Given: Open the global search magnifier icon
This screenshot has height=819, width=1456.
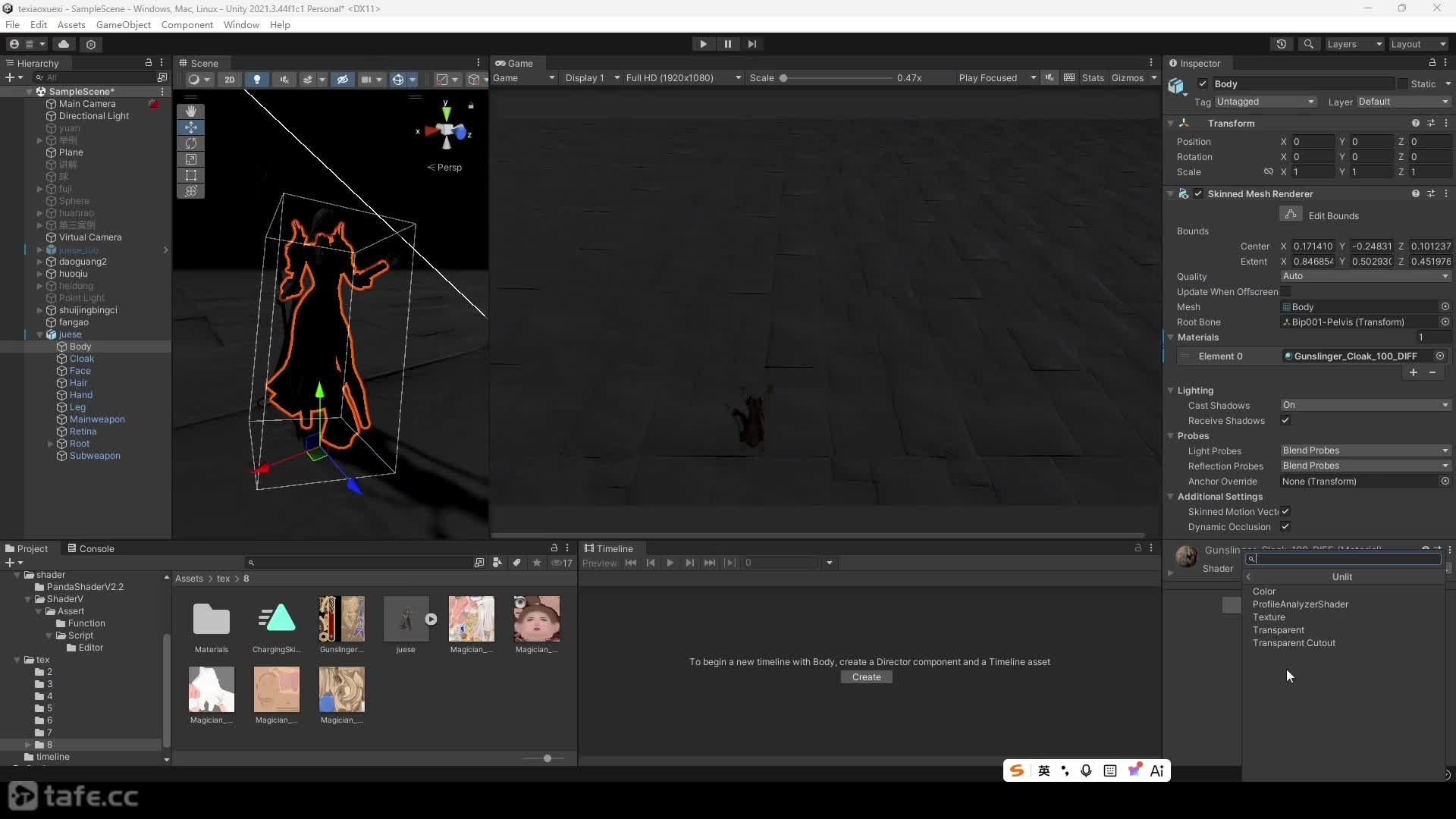Looking at the screenshot, I should pos(1308,44).
